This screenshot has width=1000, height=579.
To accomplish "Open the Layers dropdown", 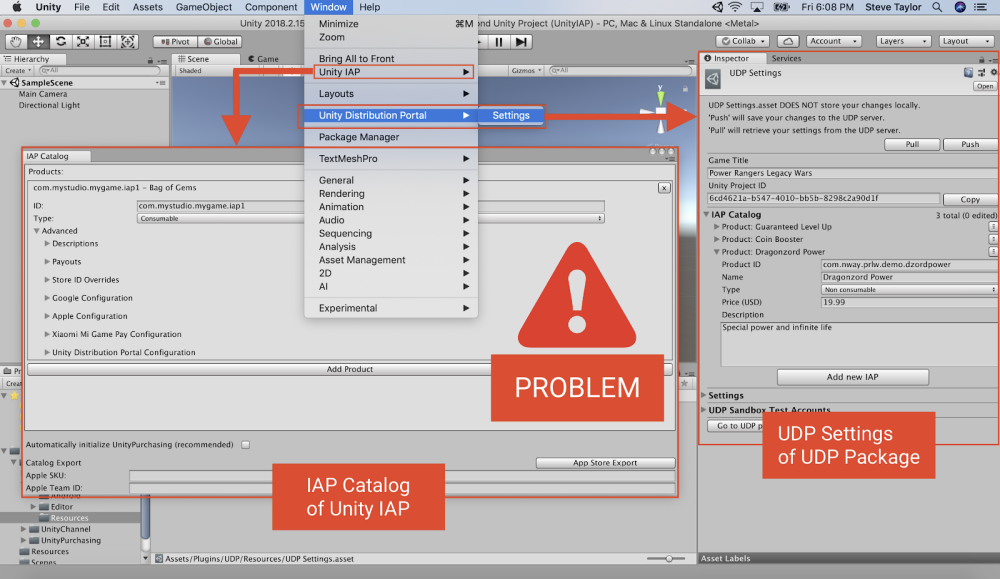I will click(903, 41).
